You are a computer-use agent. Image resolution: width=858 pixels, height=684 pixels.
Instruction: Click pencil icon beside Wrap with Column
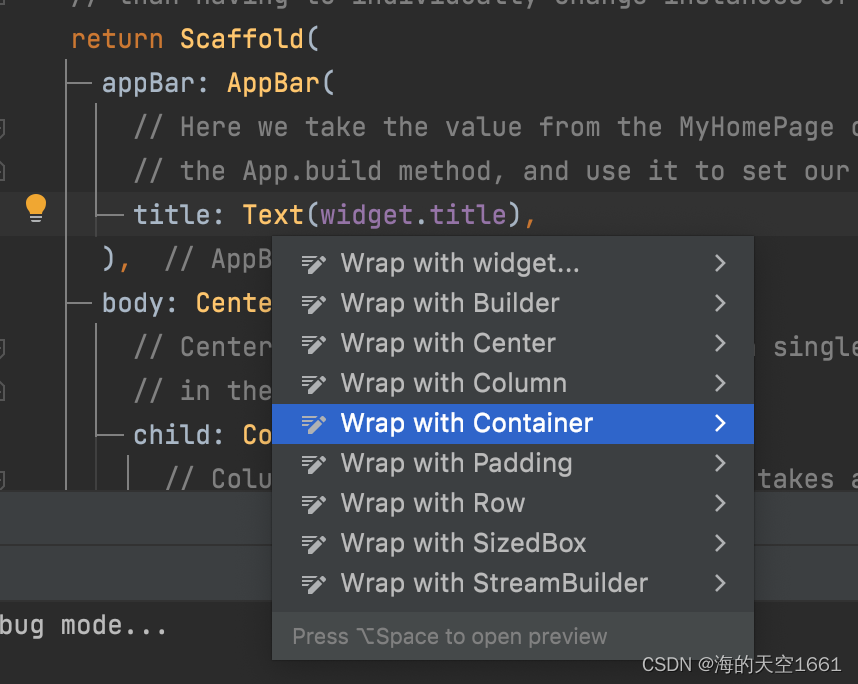pyautogui.click(x=314, y=384)
